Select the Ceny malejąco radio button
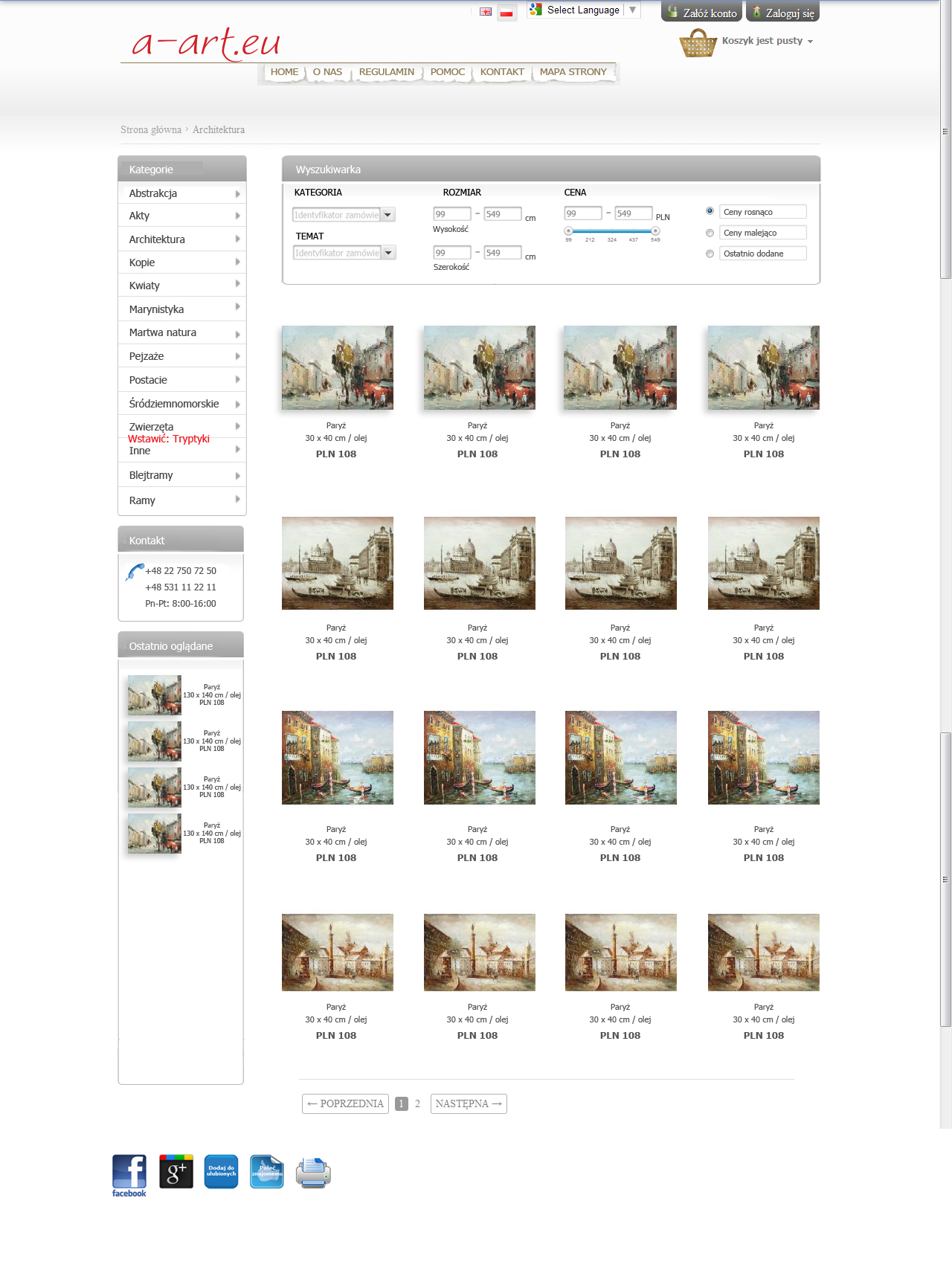This screenshot has height=1273, width=952. [710, 233]
